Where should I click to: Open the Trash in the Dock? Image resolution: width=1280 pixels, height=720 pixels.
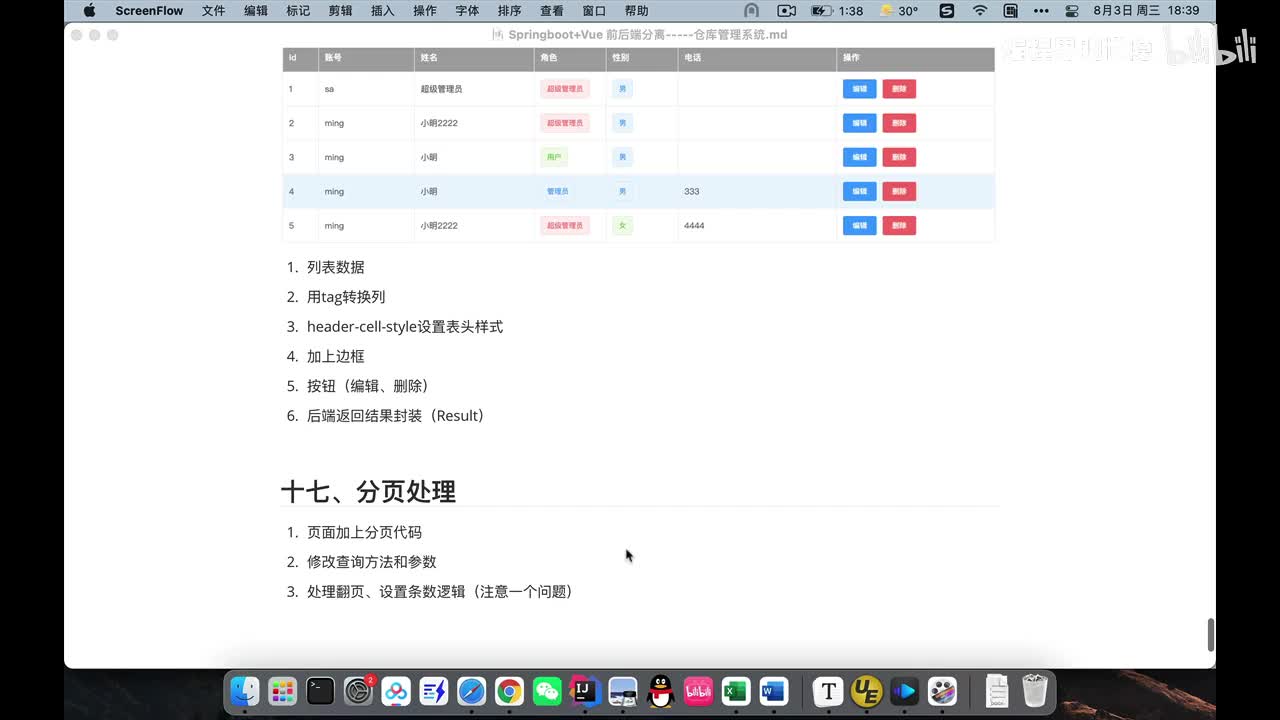[1034, 691]
